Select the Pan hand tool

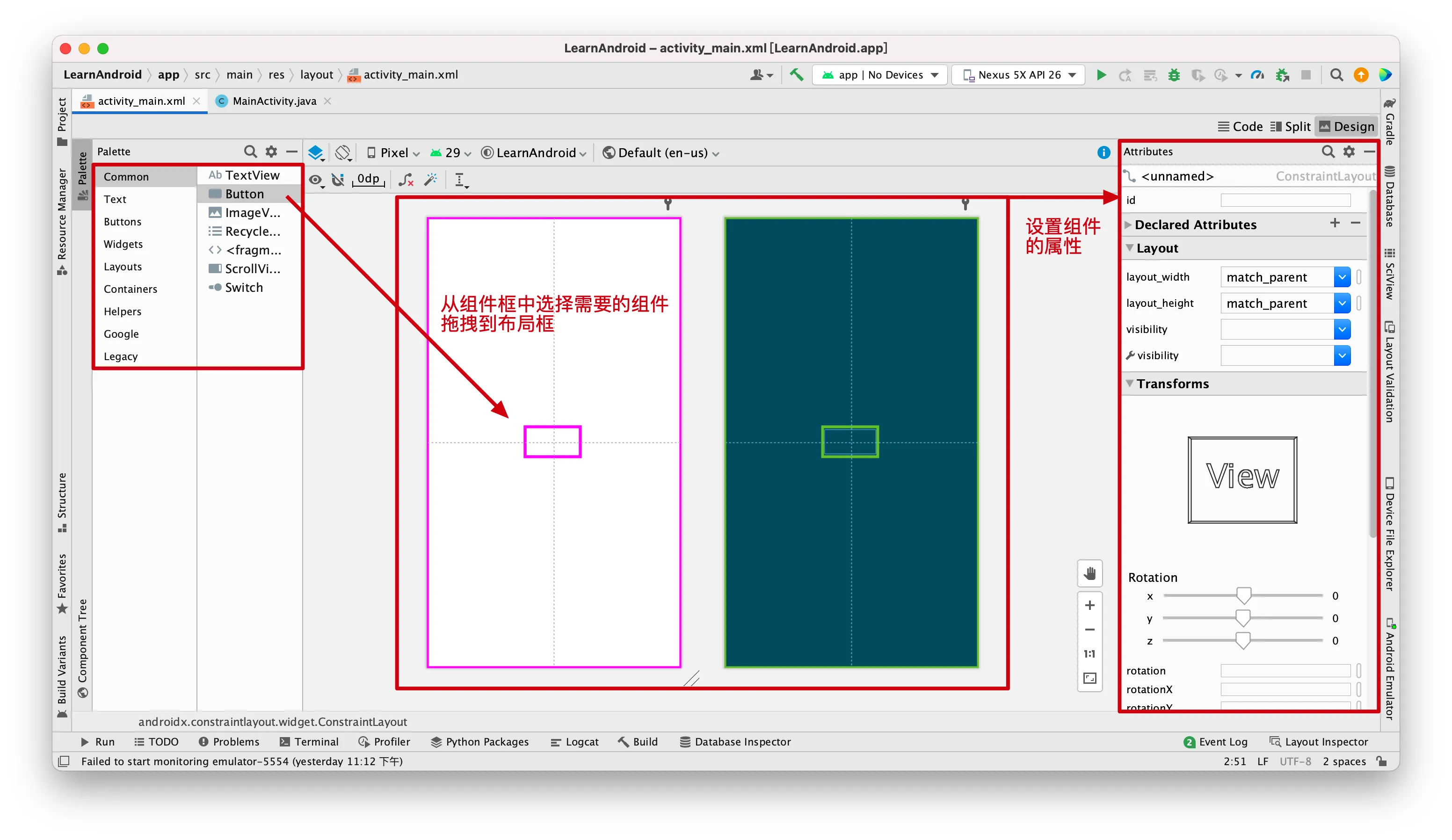click(1089, 574)
